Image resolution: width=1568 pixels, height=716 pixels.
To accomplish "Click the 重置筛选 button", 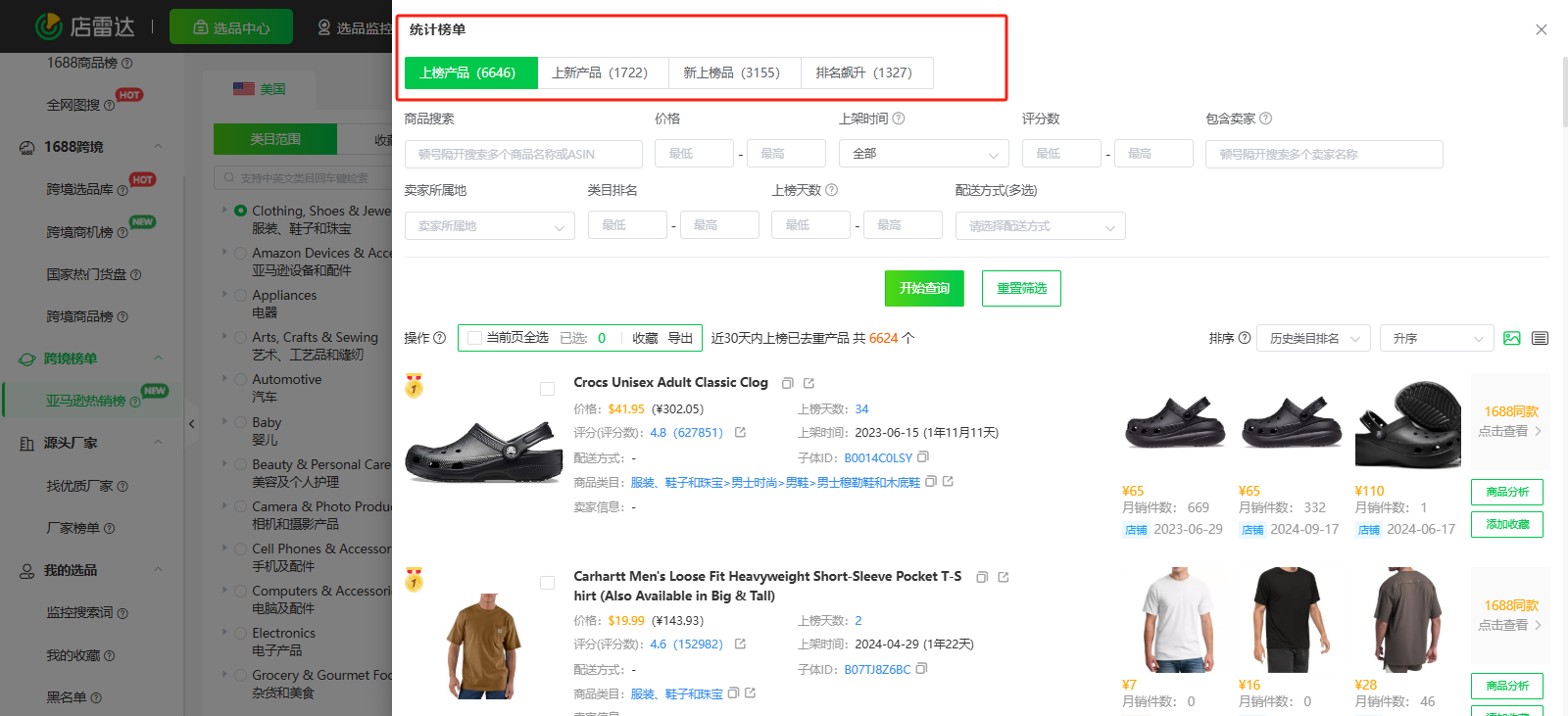I will (1021, 288).
